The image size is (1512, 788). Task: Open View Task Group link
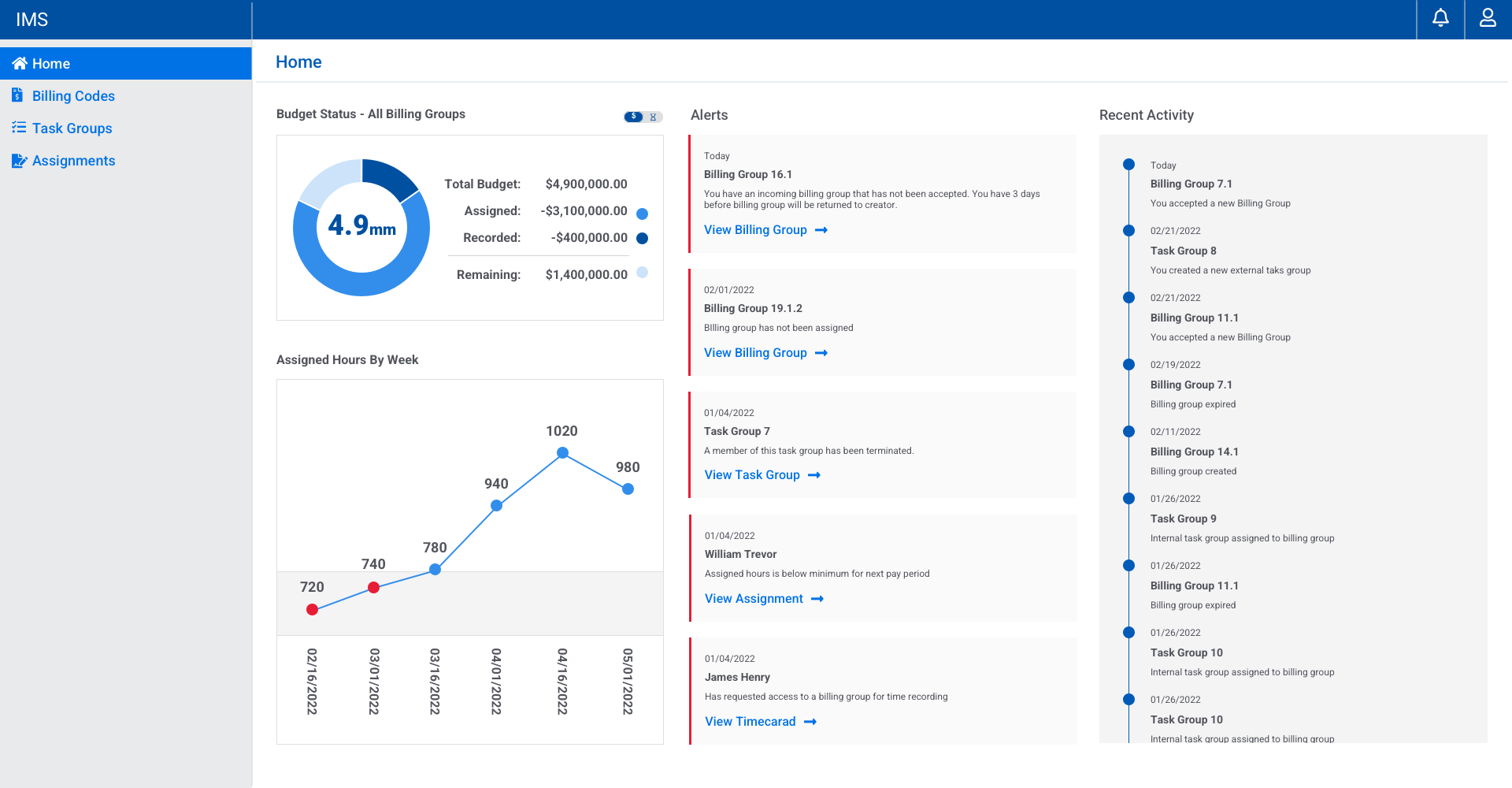(x=752, y=475)
